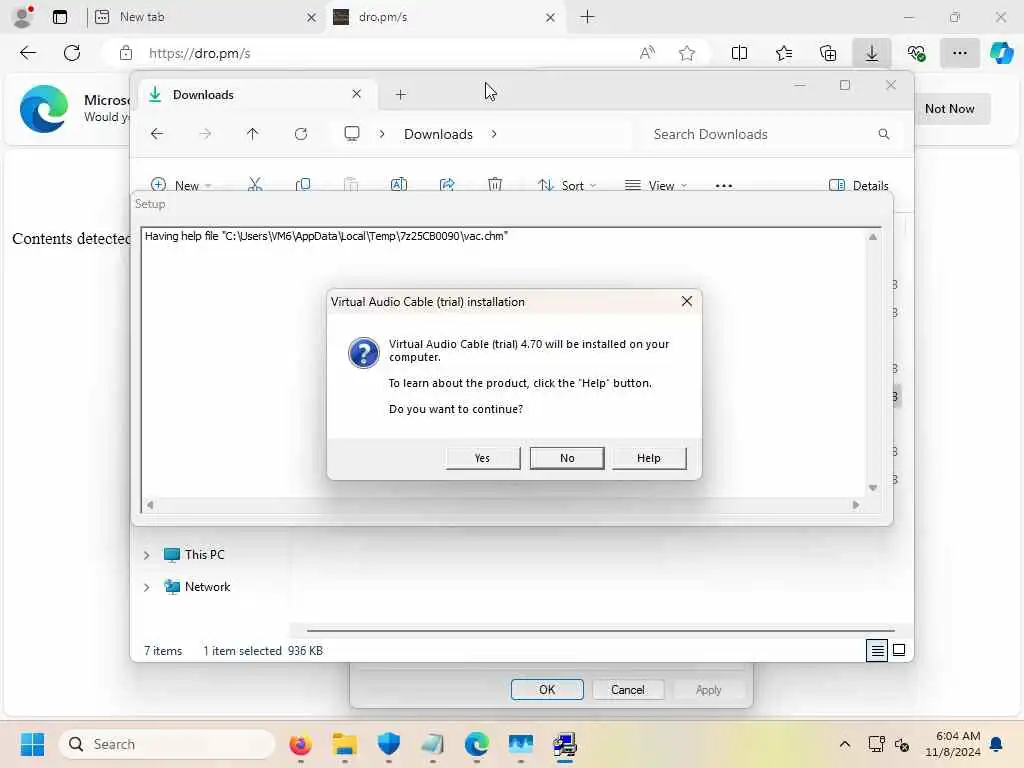Open Copilot sidebar in Edge
The image size is (1024, 768).
tap(1002, 53)
